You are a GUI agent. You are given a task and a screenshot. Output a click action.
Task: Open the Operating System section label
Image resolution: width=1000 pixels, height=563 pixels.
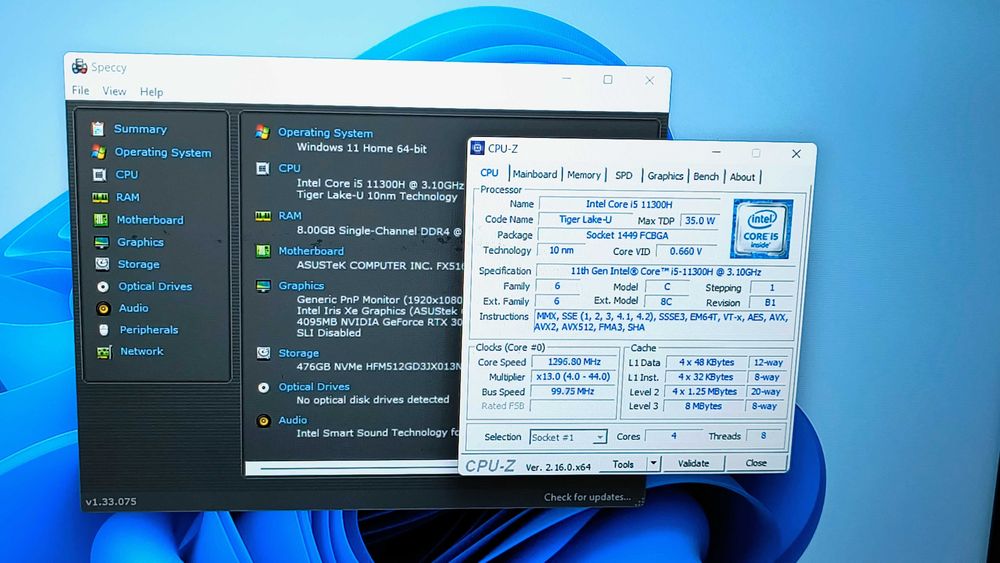163,152
